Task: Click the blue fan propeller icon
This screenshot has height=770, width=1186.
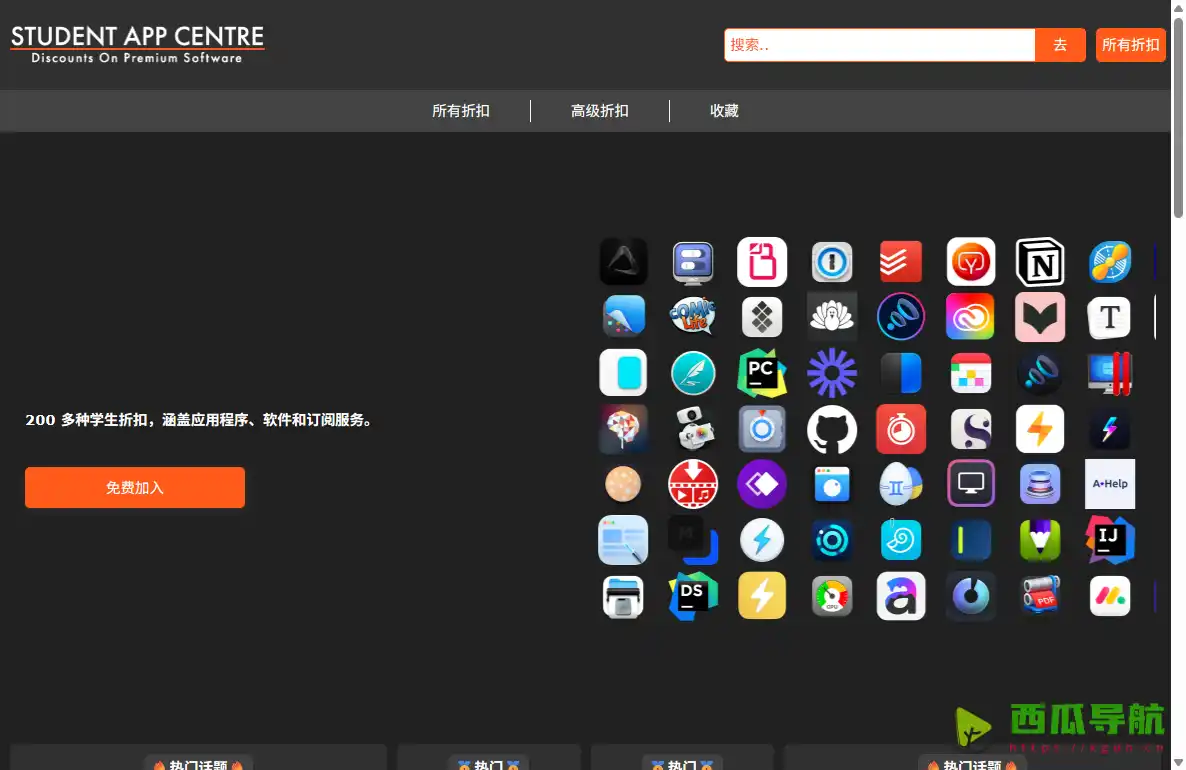Action: [1110, 262]
